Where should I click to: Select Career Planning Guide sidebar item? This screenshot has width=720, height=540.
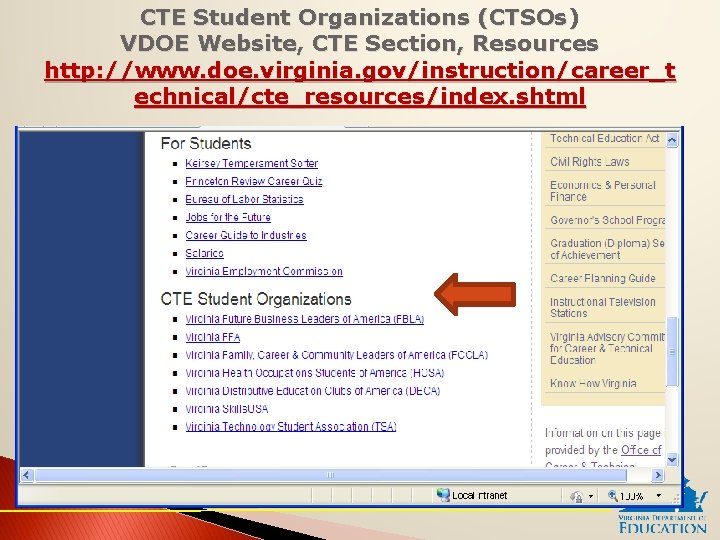[x=602, y=278]
